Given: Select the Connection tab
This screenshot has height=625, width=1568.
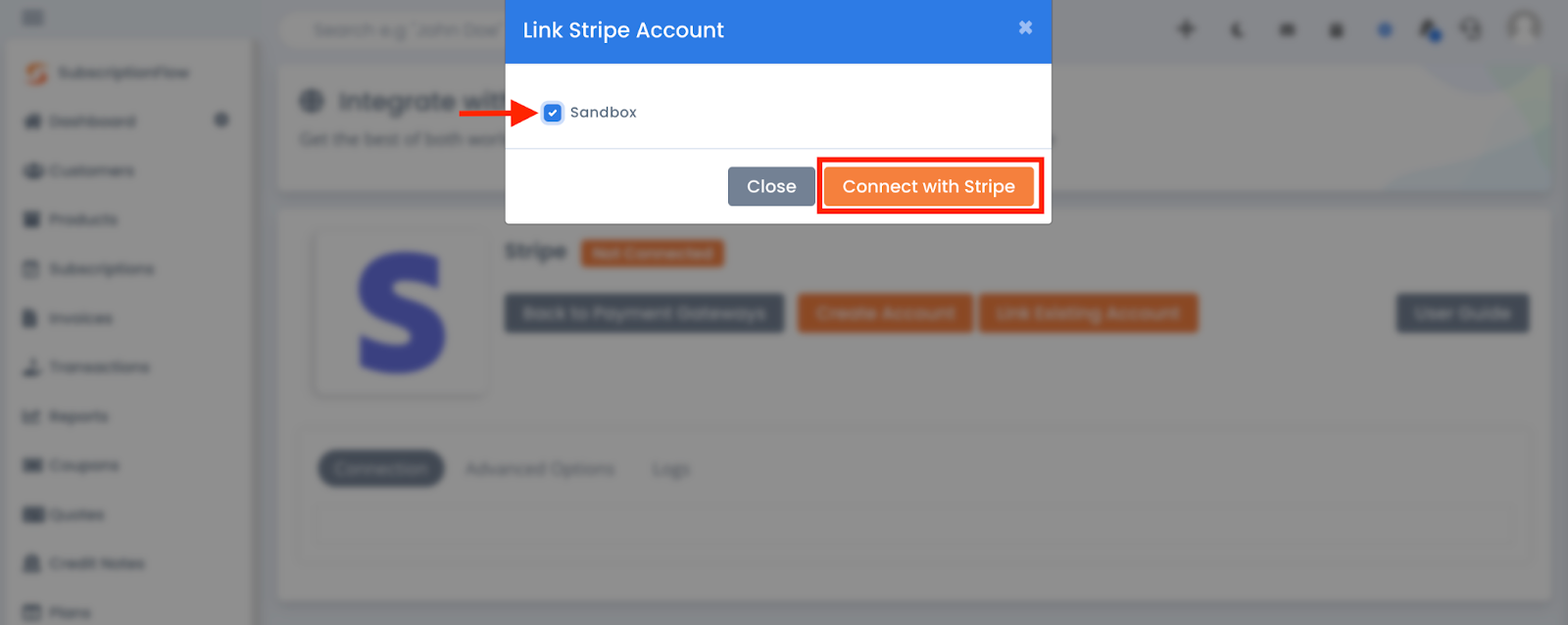Looking at the screenshot, I should (380, 468).
